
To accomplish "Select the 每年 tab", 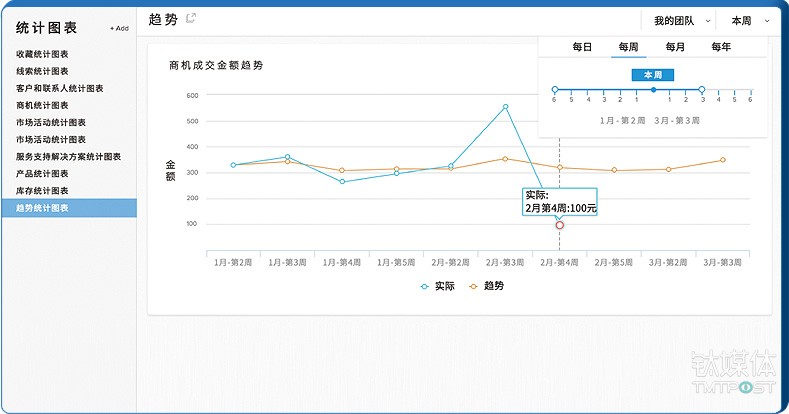I will coord(721,47).
